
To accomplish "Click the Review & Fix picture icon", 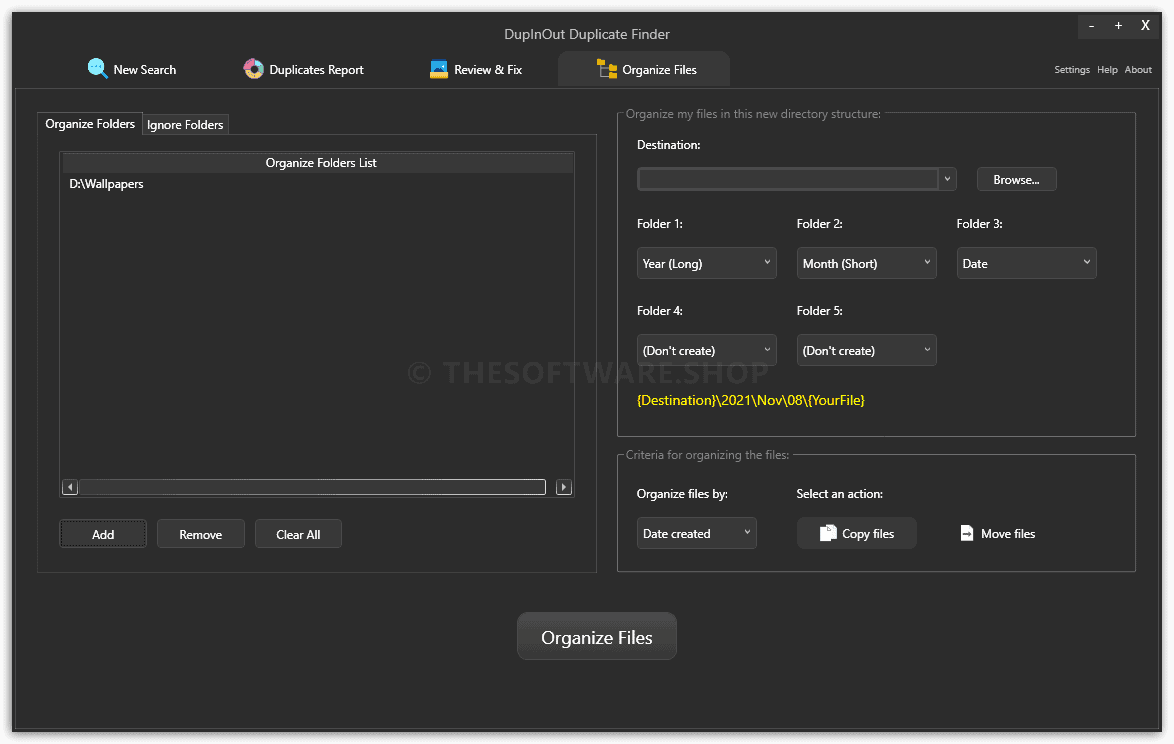I will [x=439, y=69].
